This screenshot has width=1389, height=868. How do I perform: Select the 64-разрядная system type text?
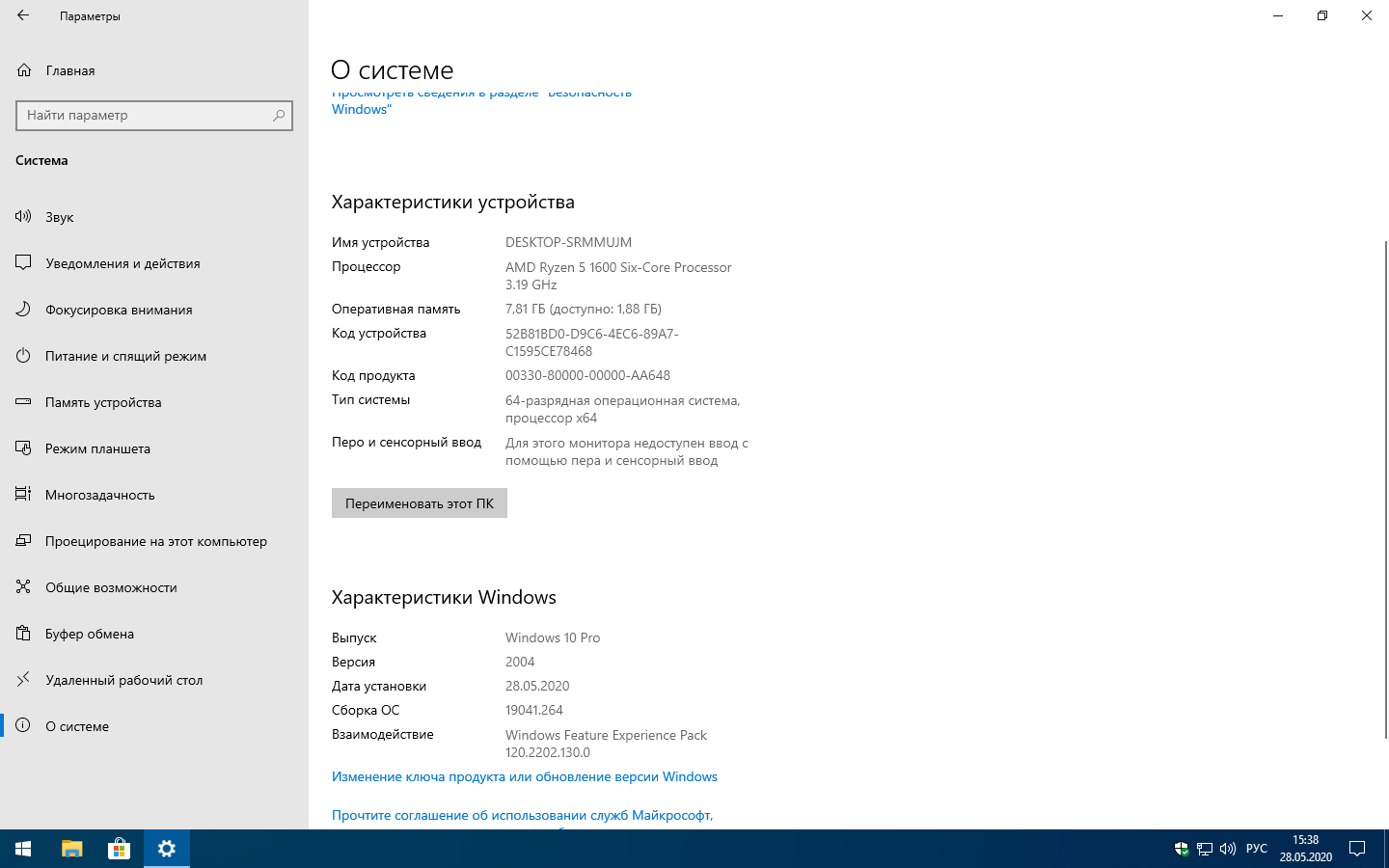pos(623,409)
